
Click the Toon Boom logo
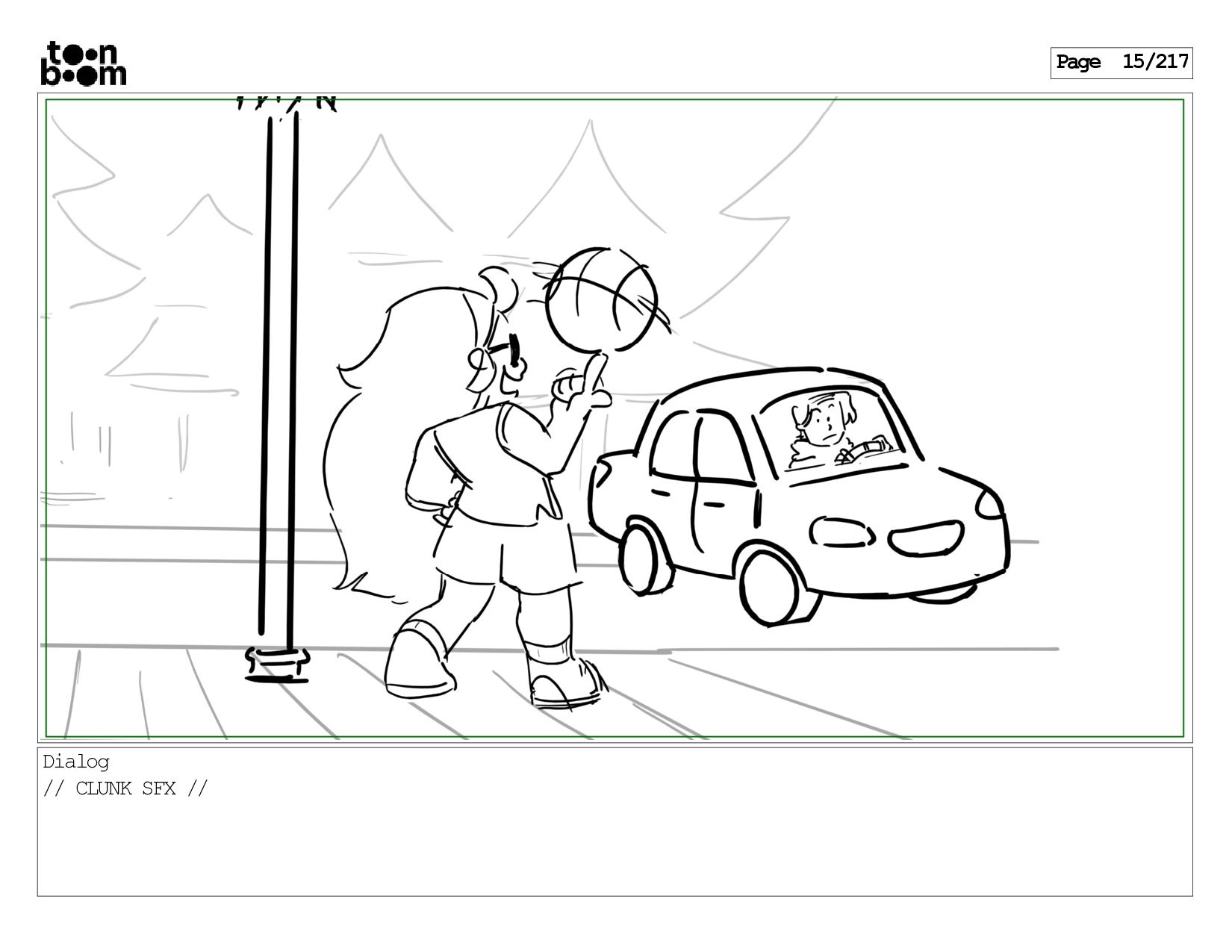[83, 63]
